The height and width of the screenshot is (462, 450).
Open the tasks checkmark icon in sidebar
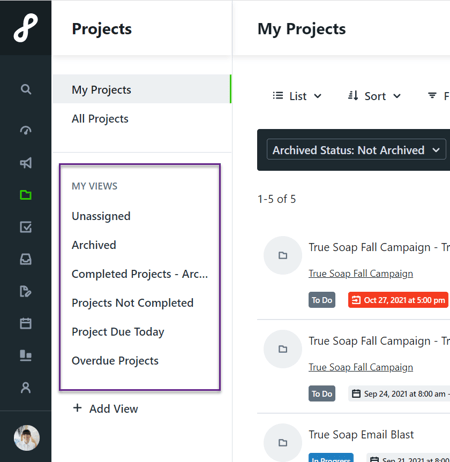(x=26, y=227)
